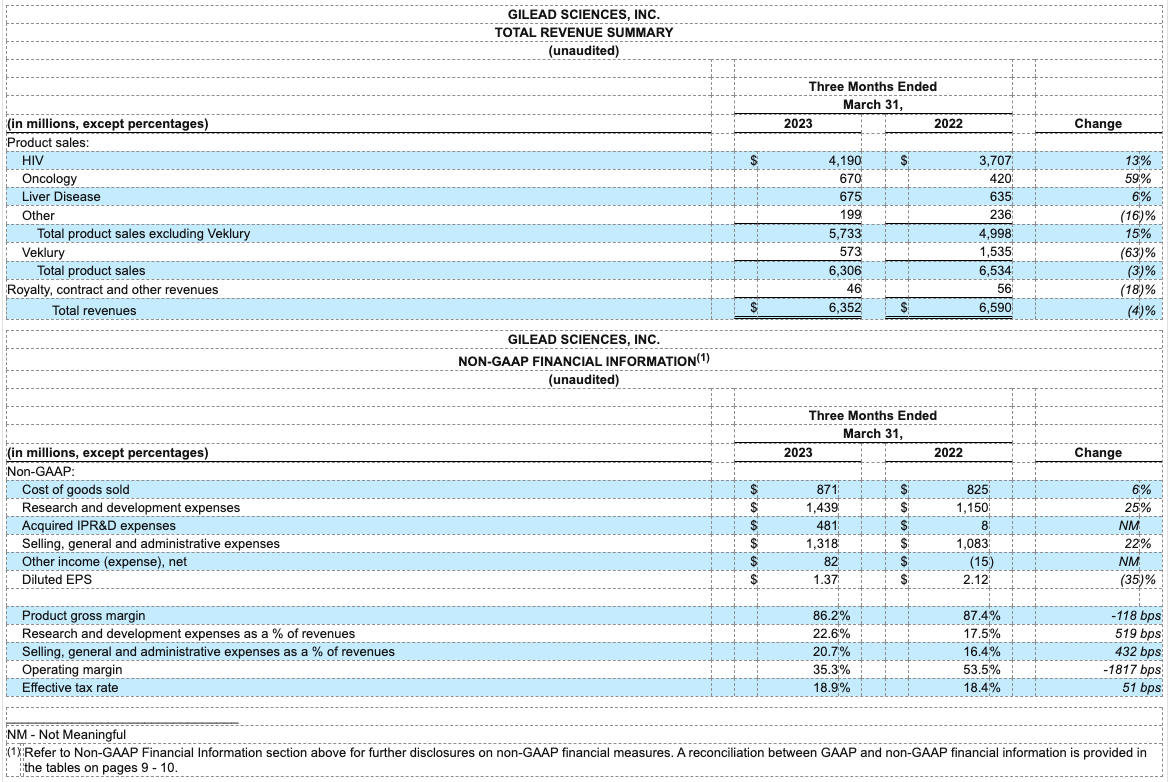1169x782 pixels.
Task: Click the Oncology row label
Action: pos(49,179)
